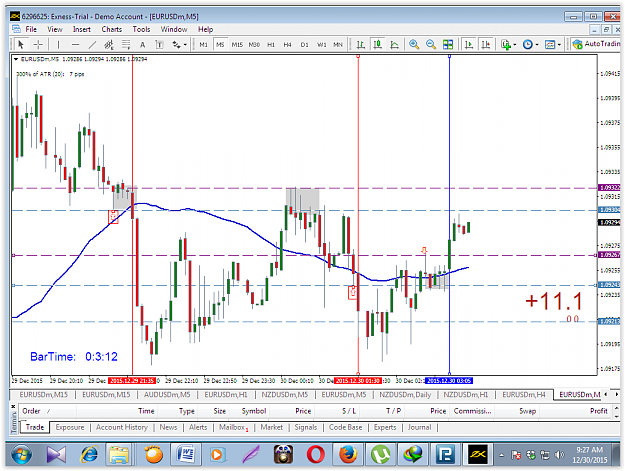The height and width of the screenshot is (471, 625).
Task: Switch to AUDUSDm,M5 chart tab
Action: point(167,394)
